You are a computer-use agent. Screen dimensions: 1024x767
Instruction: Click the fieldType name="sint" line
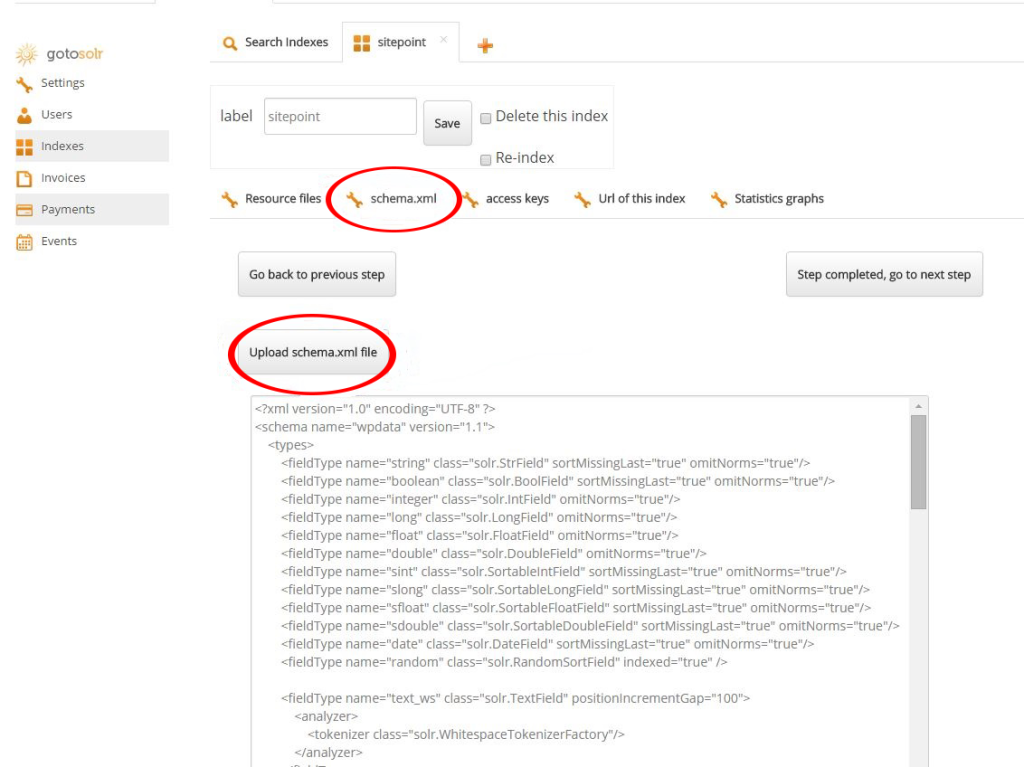click(x=564, y=572)
